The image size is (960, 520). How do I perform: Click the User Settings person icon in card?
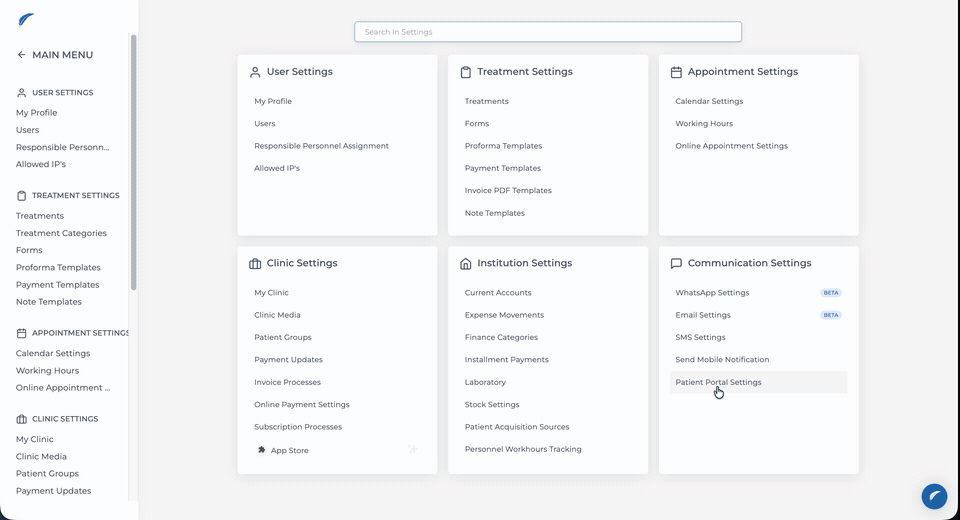point(255,72)
